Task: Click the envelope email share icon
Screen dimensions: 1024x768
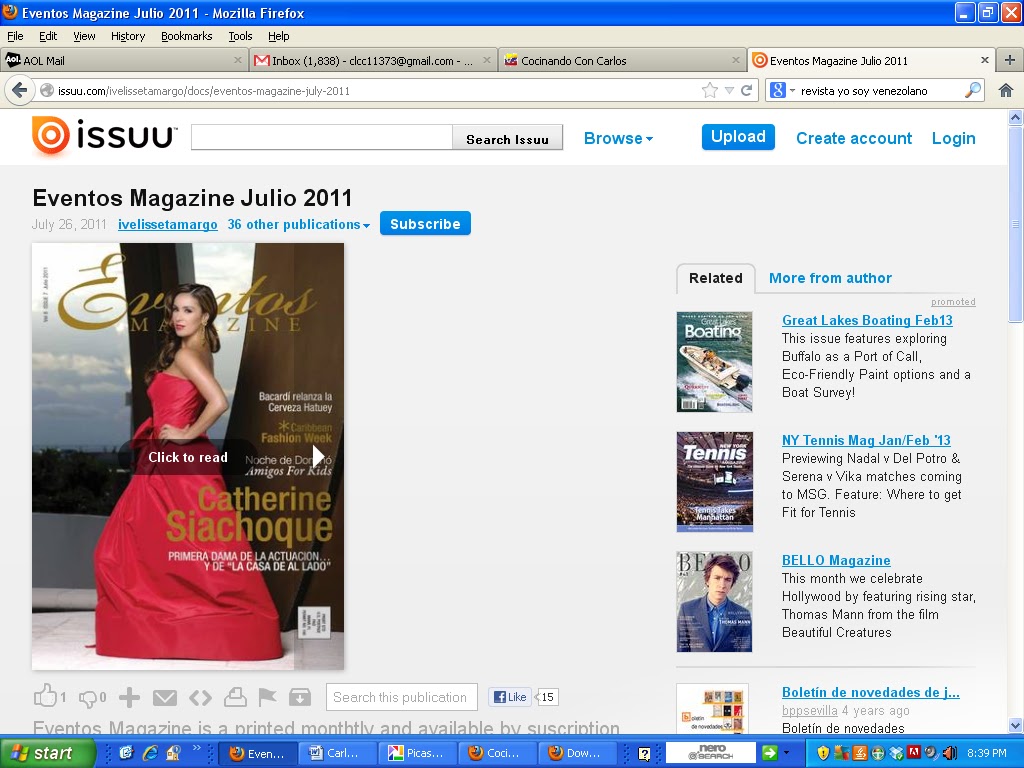Action: 165,698
